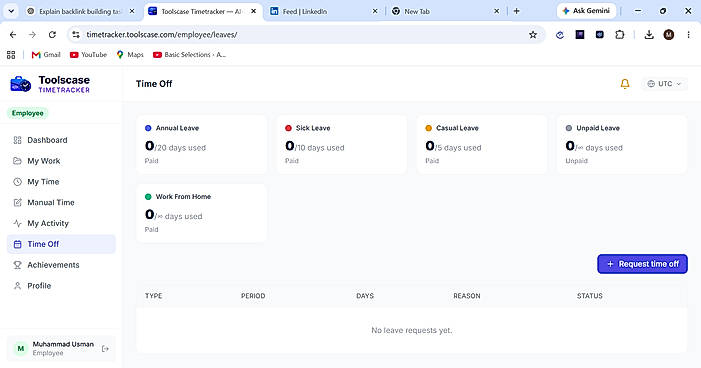This screenshot has height=368, width=701.
Task: Click the My Time clock icon
Action: pyautogui.click(x=17, y=182)
